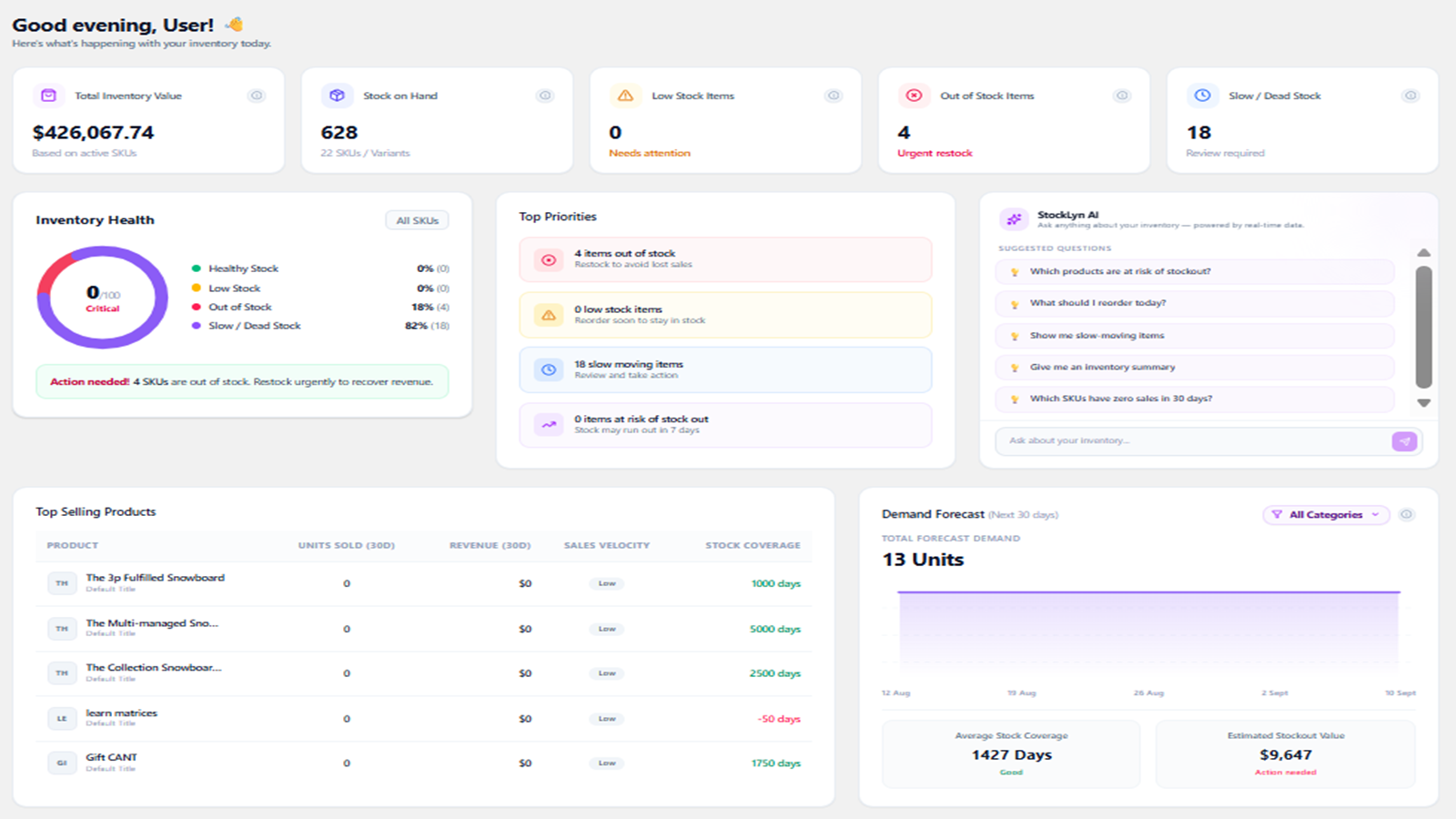The height and width of the screenshot is (819, 1456).
Task: Click the up arrow of suggested questions scrollbar
Action: (1424, 253)
